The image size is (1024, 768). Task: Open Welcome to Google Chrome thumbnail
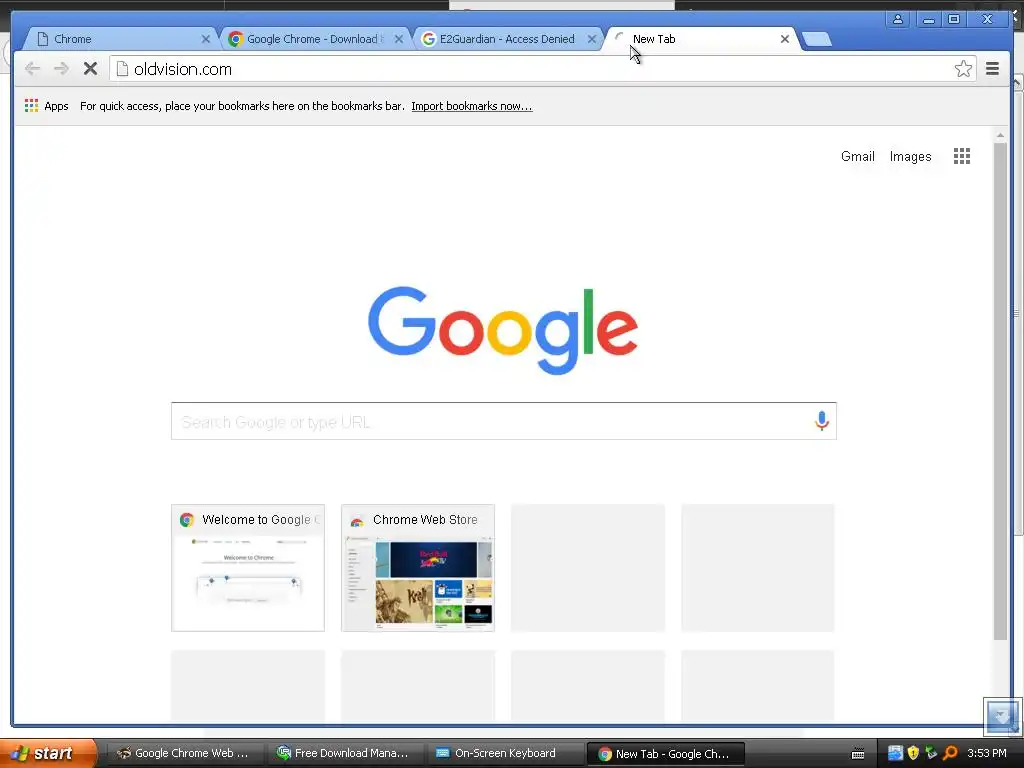(248, 568)
